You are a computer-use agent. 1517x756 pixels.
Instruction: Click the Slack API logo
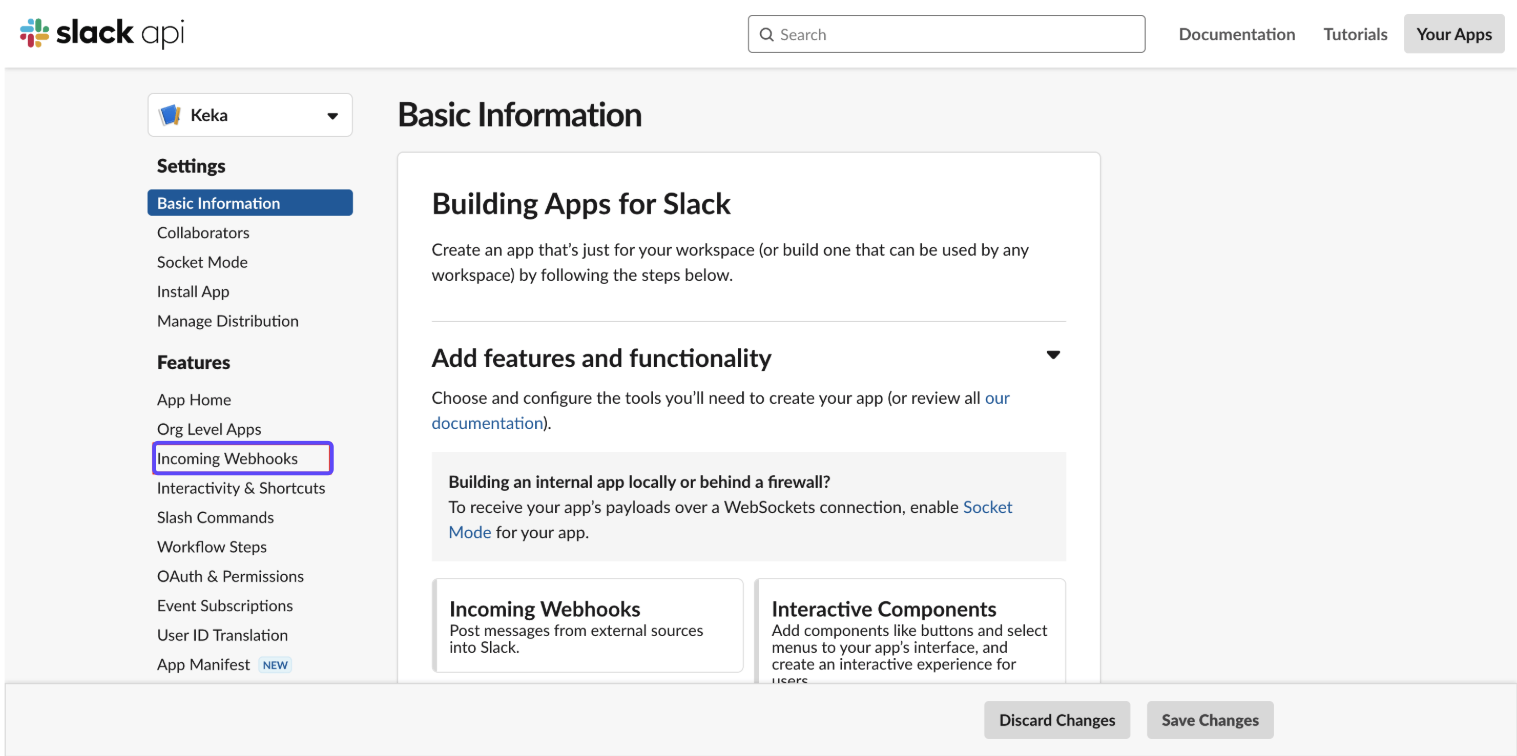click(102, 33)
